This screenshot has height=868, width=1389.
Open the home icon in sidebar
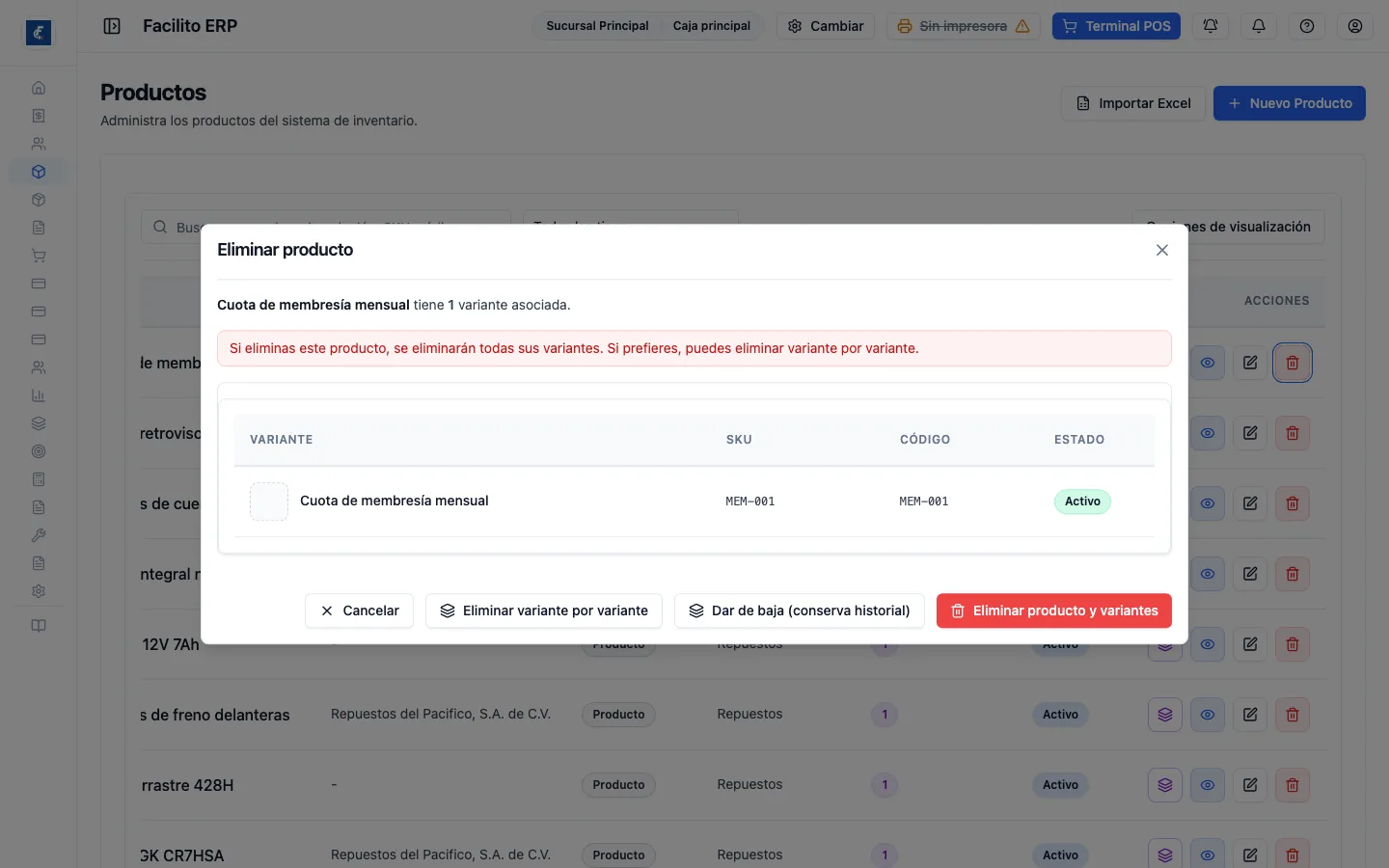coord(39,88)
